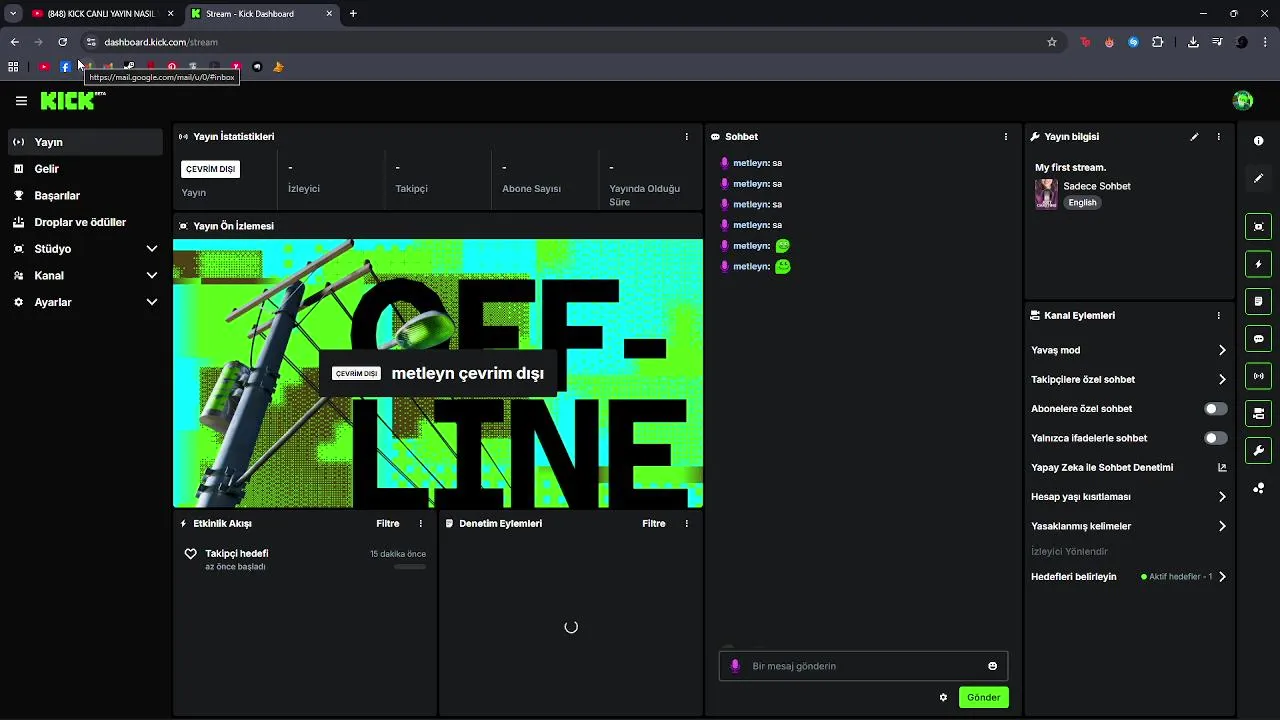This screenshot has width=1280, height=720.
Task: Toggle the lightning activity feed icon in right rail
Action: [1258, 264]
